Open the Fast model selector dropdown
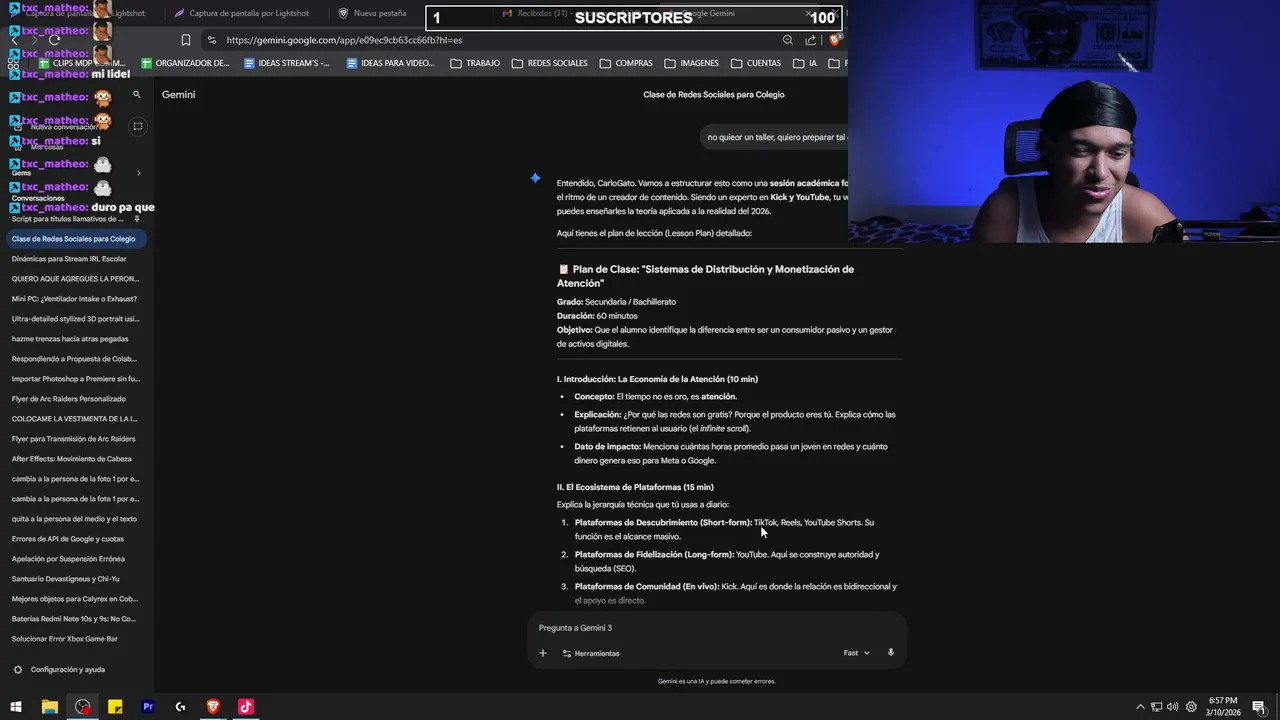This screenshot has height=720, width=1280. tap(857, 653)
